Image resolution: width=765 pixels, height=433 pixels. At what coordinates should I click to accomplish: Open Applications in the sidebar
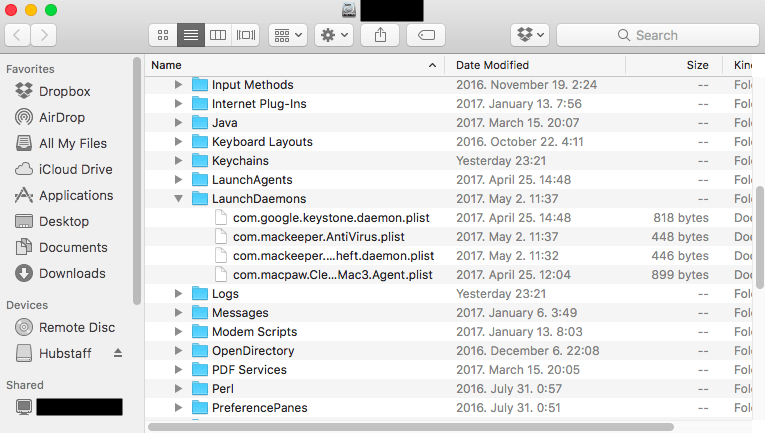coord(64,196)
